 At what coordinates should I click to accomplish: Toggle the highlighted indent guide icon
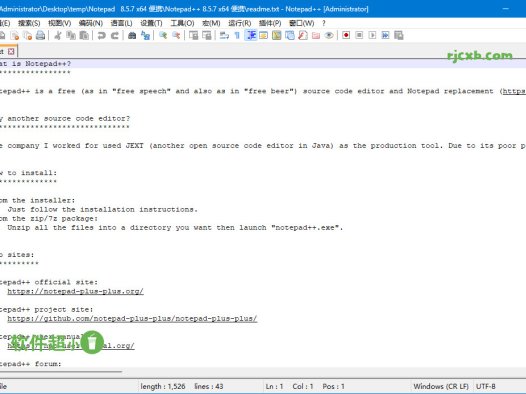point(251,35)
